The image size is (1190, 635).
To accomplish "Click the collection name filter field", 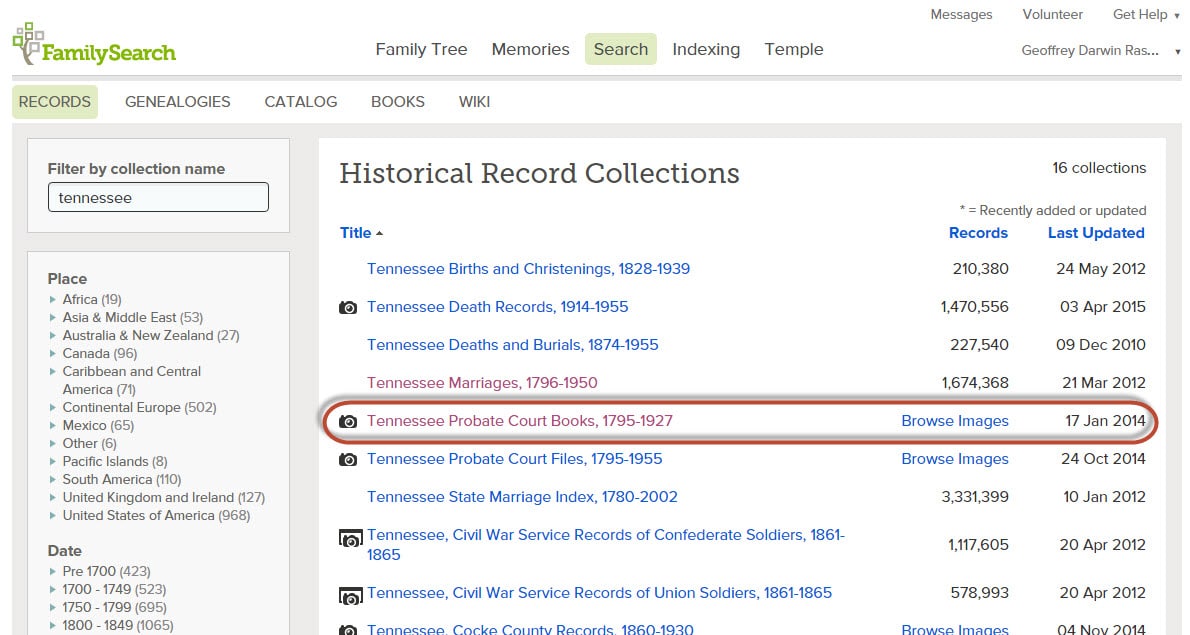I will pyautogui.click(x=158, y=197).
